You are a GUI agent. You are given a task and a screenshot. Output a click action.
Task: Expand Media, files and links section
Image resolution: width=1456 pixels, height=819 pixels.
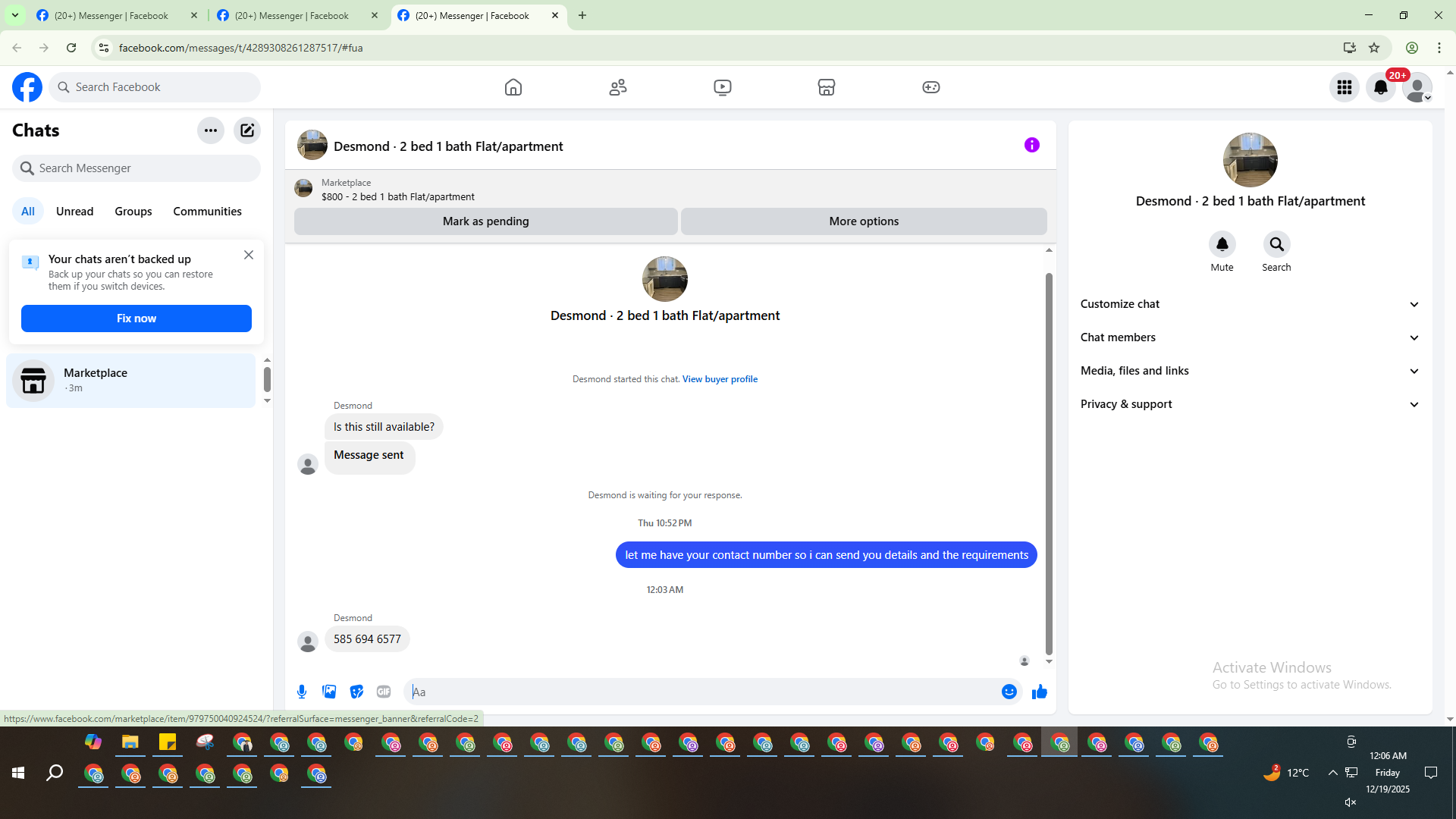[x=1250, y=371]
